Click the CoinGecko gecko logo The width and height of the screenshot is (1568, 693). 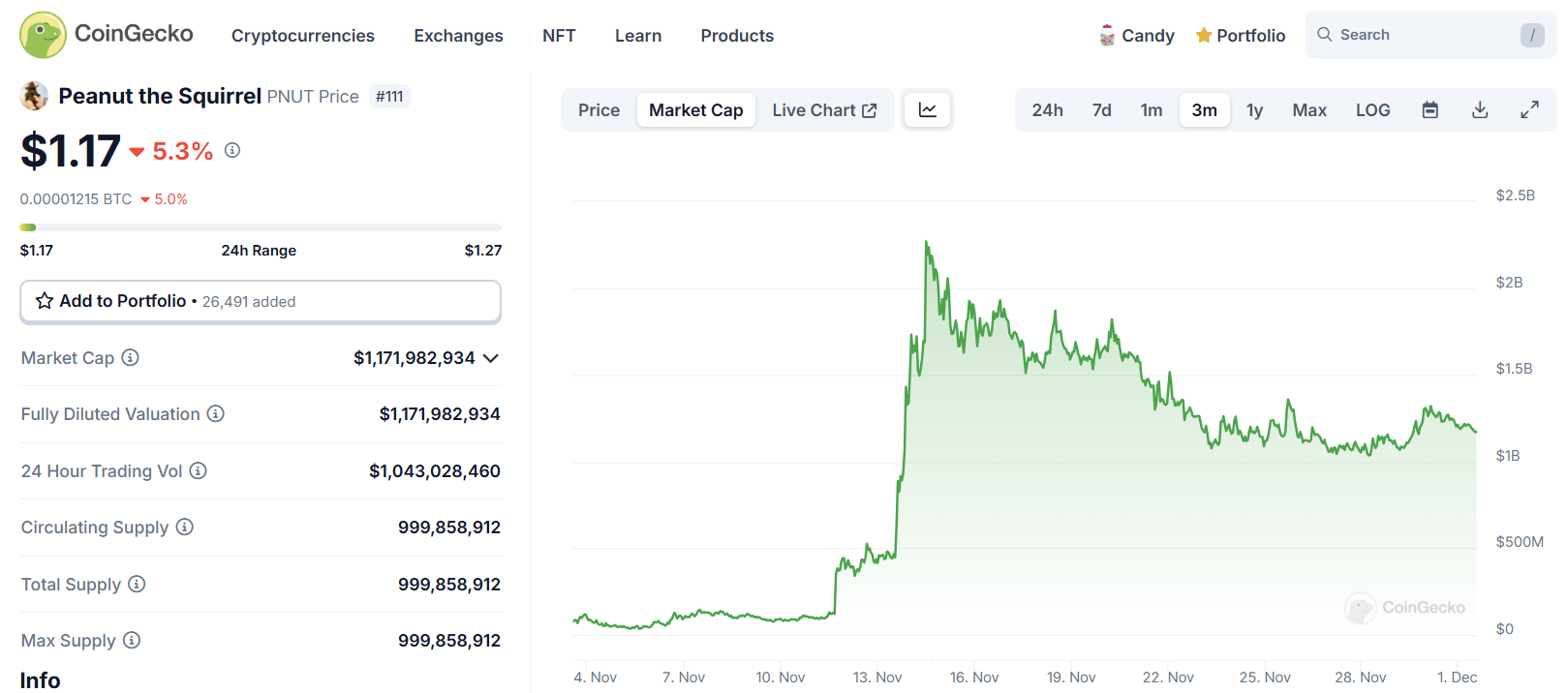pyautogui.click(x=43, y=35)
